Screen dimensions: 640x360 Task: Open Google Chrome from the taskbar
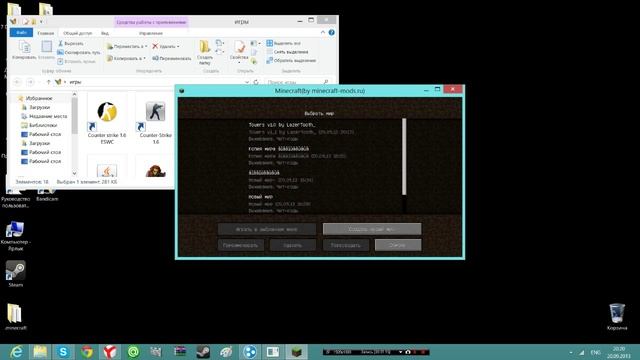(x=87, y=351)
